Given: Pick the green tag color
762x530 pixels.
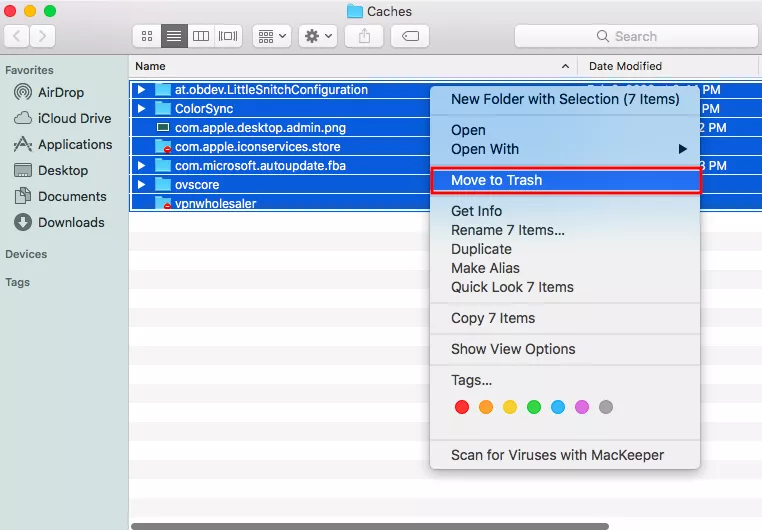Looking at the screenshot, I should [534, 407].
